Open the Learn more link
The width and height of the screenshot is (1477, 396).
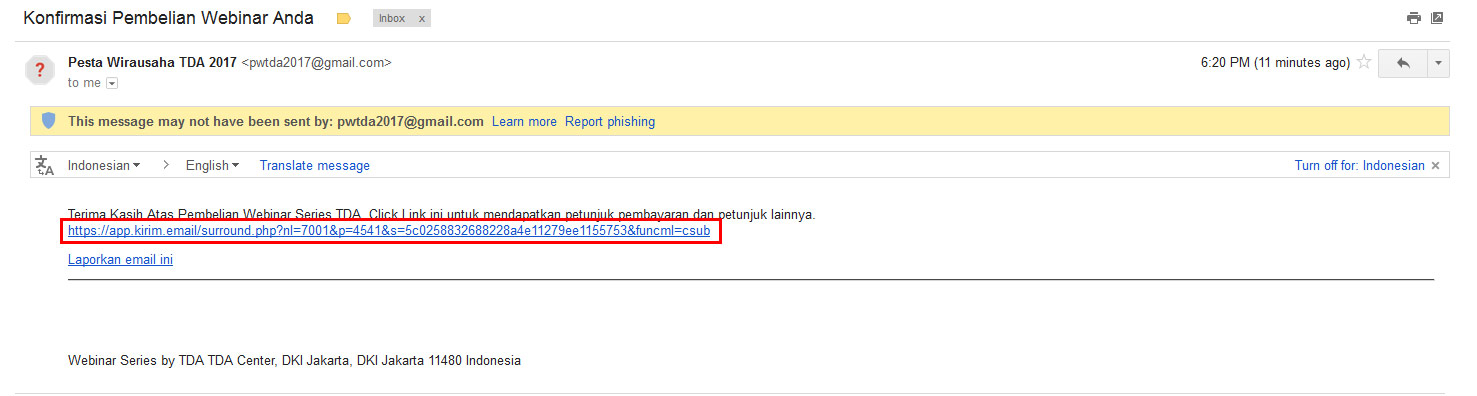(524, 121)
